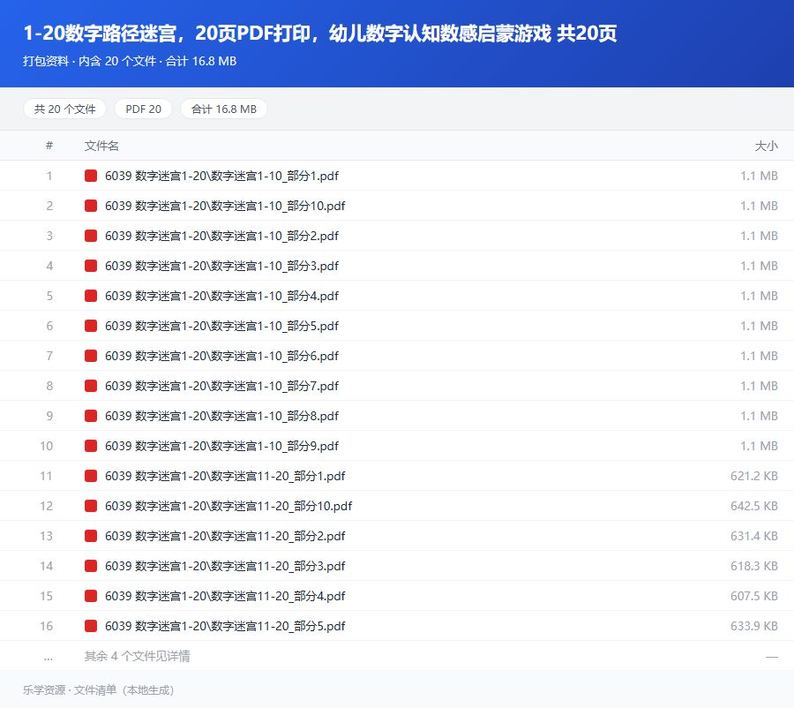Click the red PDF icon for 数字迷宫1-10_部分2.pdf

tap(91, 235)
